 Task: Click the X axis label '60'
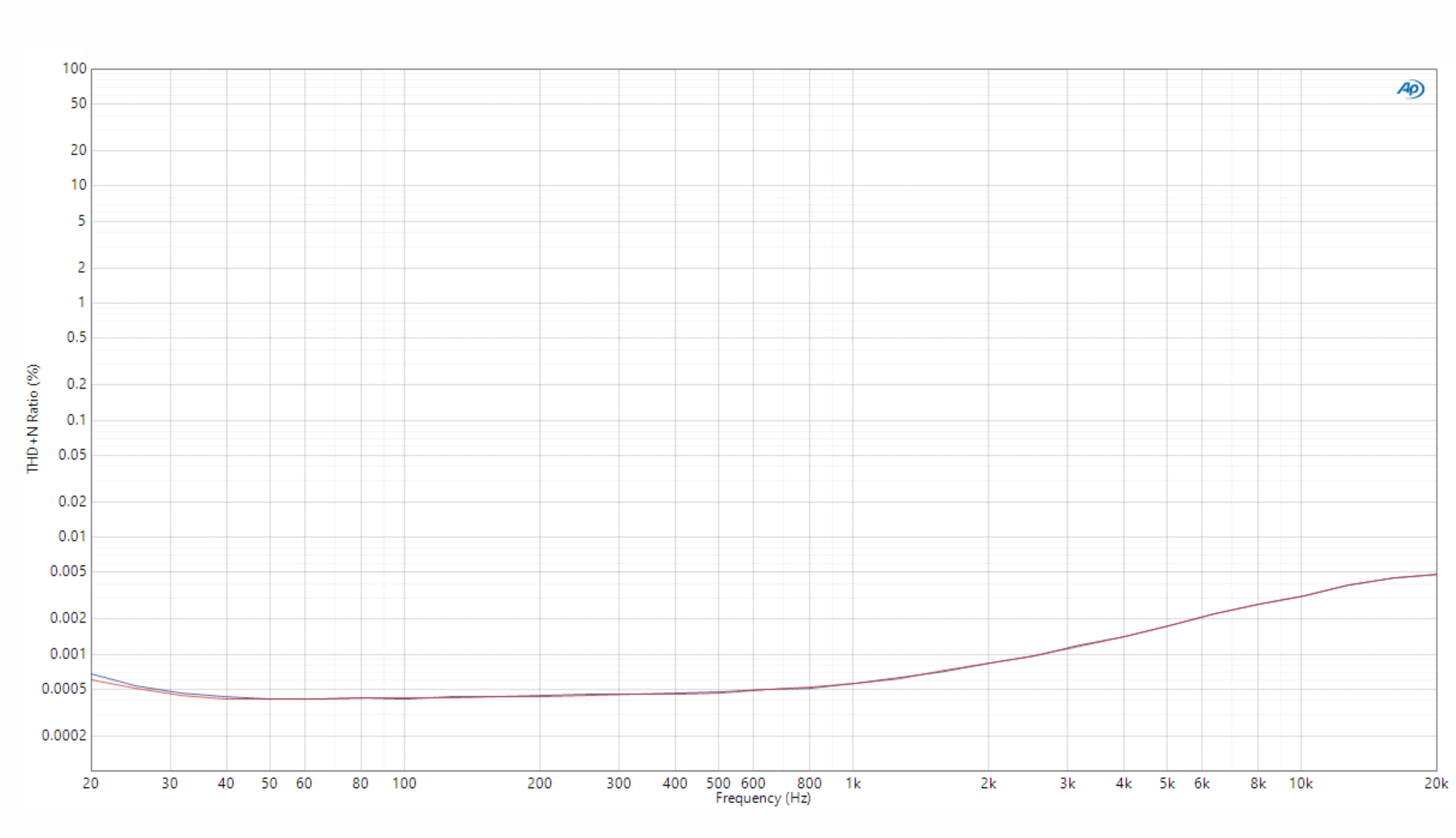pos(304,783)
